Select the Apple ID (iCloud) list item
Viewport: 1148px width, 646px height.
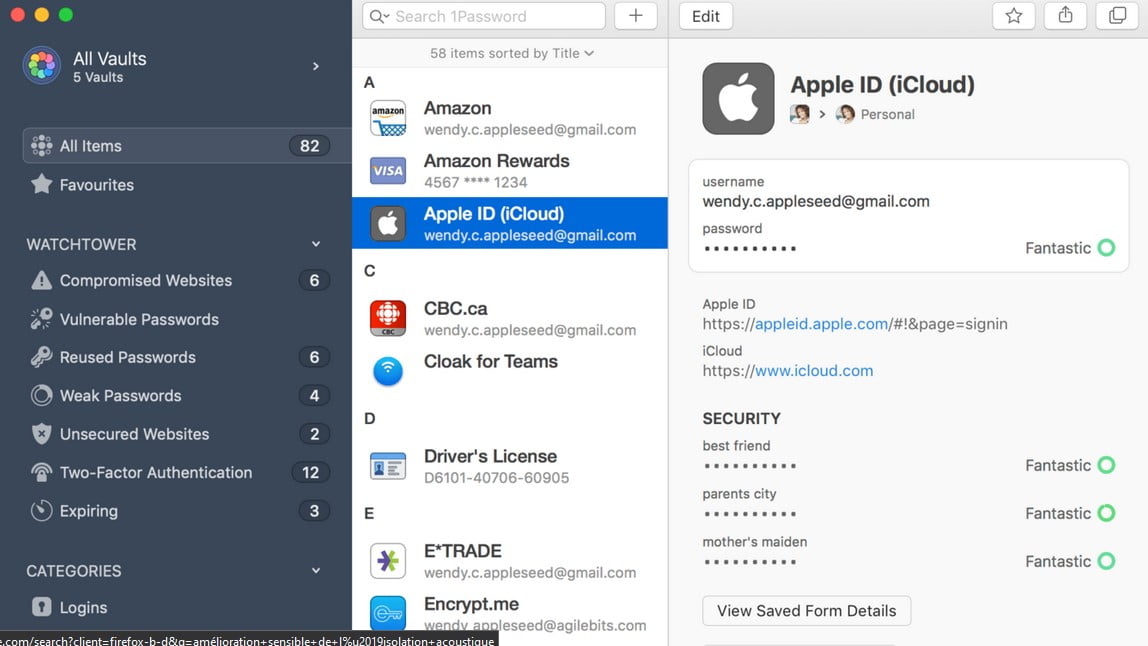(x=510, y=223)
